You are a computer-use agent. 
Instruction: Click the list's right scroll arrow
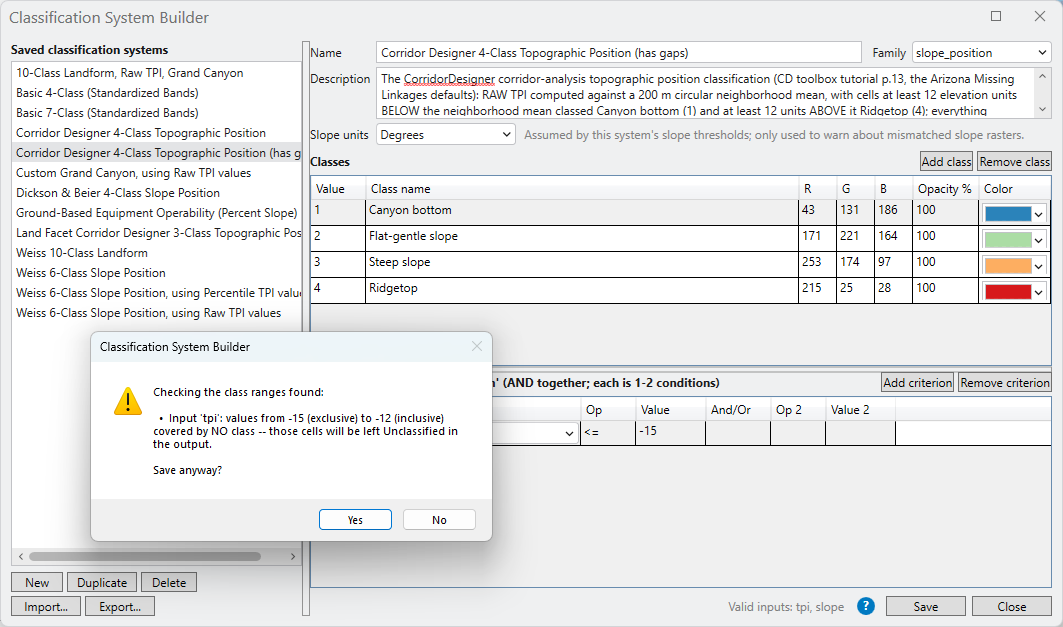(292, 557)
